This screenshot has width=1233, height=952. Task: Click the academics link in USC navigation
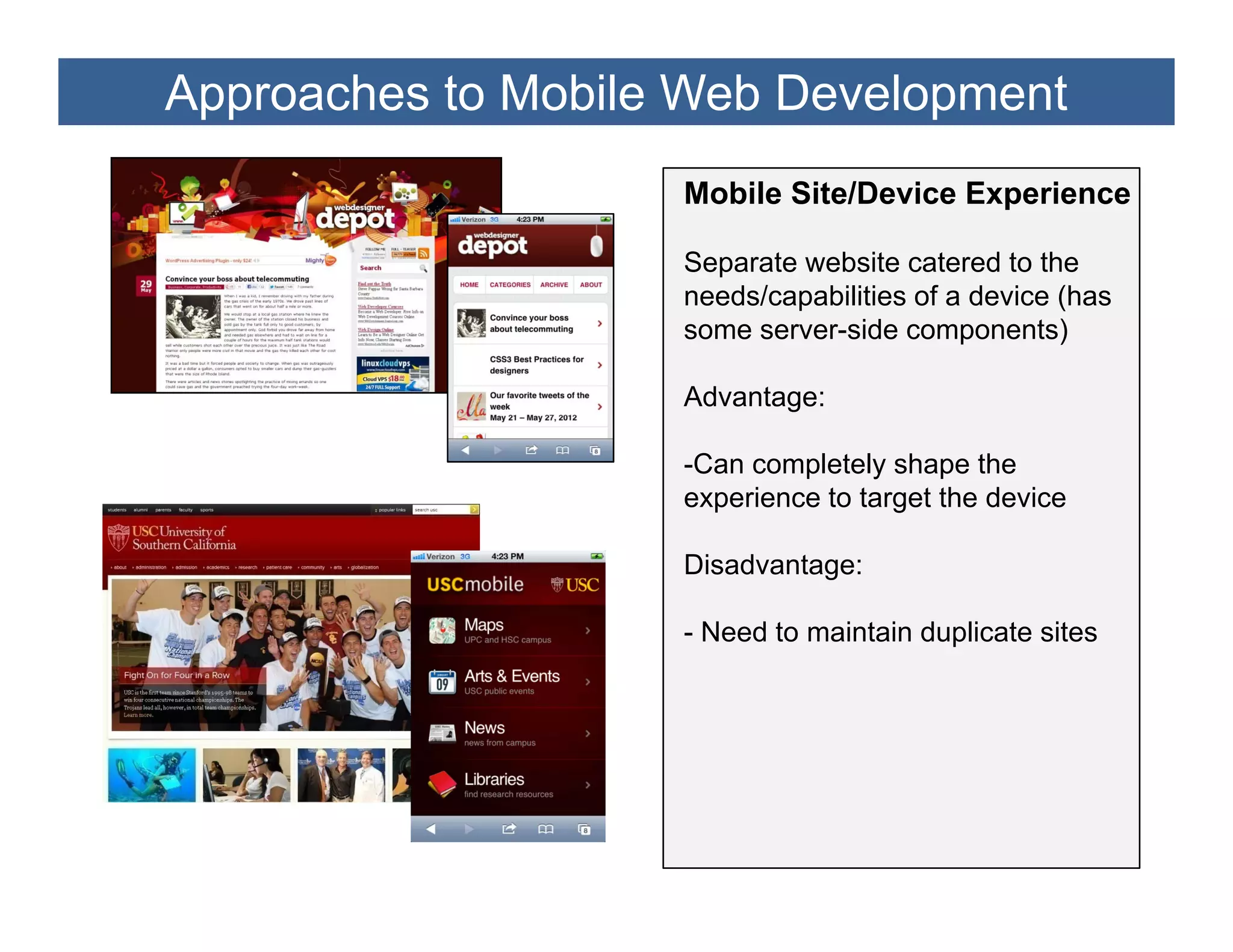(217, 567)
